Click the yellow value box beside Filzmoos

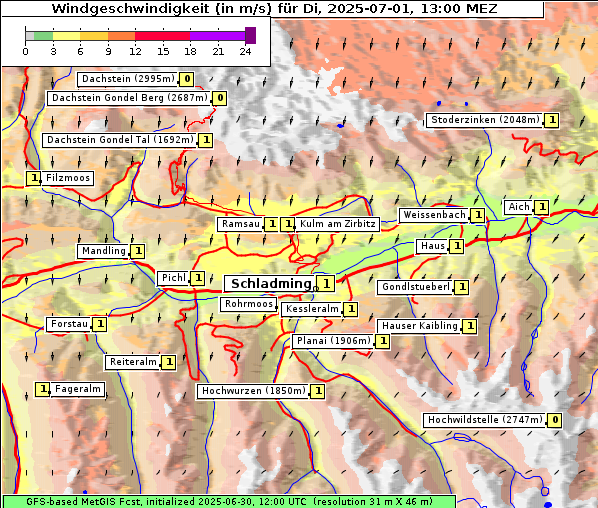(34, 178)
